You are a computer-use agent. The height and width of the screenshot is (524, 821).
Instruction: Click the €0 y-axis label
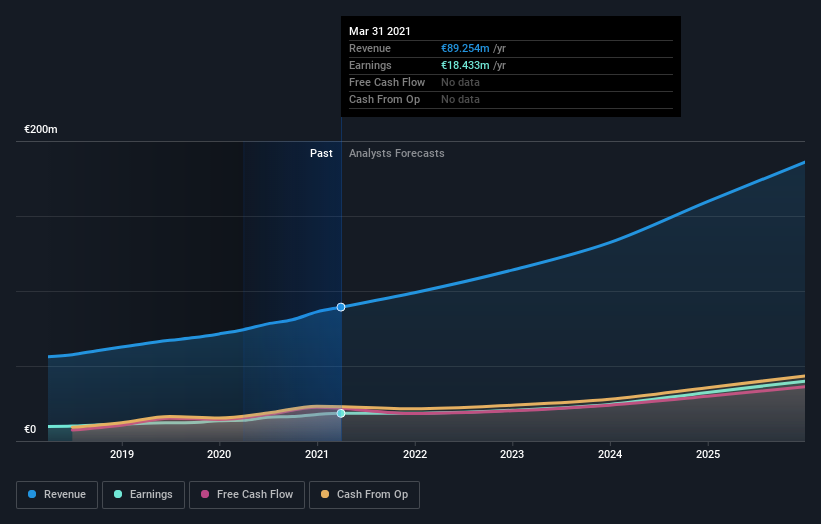(30, 429)
